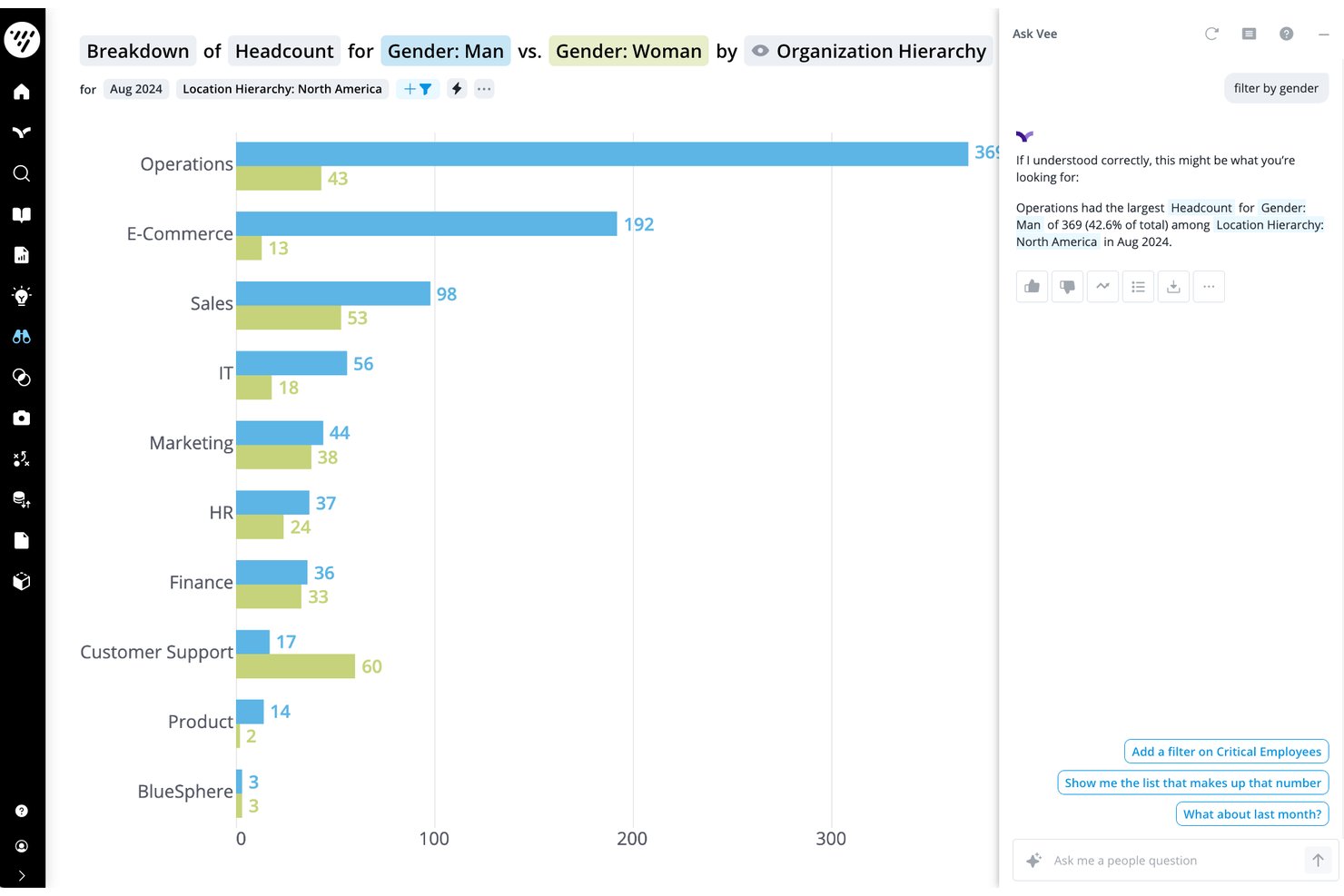The width and height of the screenshot is (1344, 896).
Task: Open the insights lightbulb icon
Action: pos(22,296)
